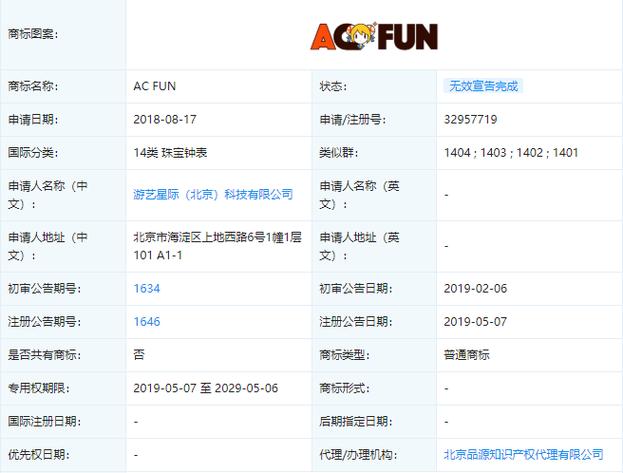Click the AC FUN trademark logo image

(374, 36)
